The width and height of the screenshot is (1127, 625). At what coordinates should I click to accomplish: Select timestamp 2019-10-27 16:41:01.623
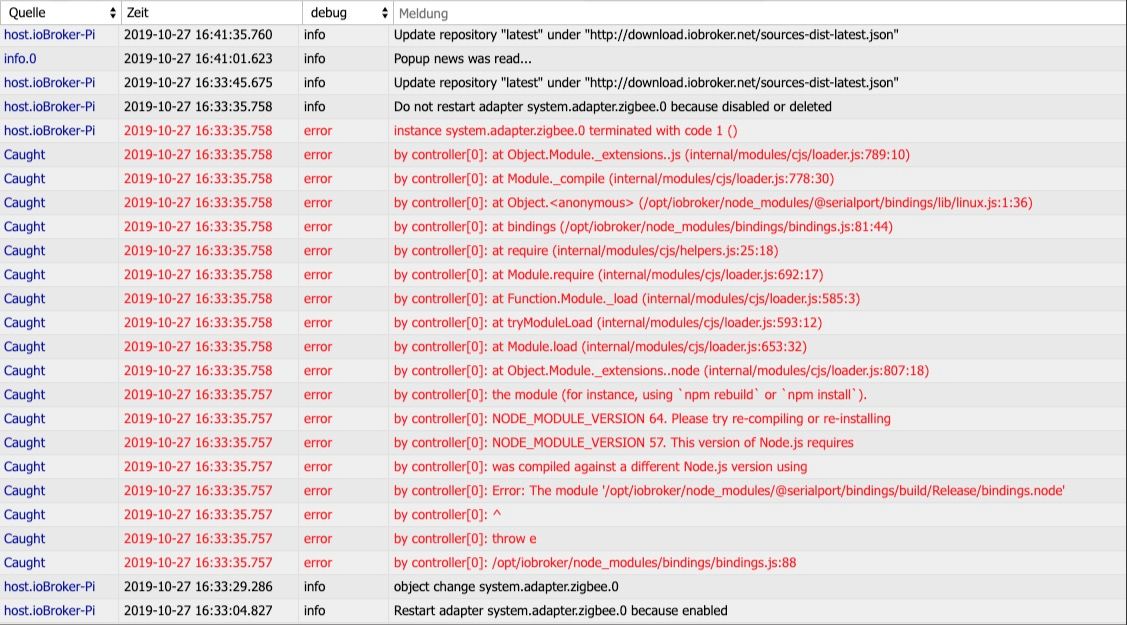pyautogui.click(x=198, y=59)
